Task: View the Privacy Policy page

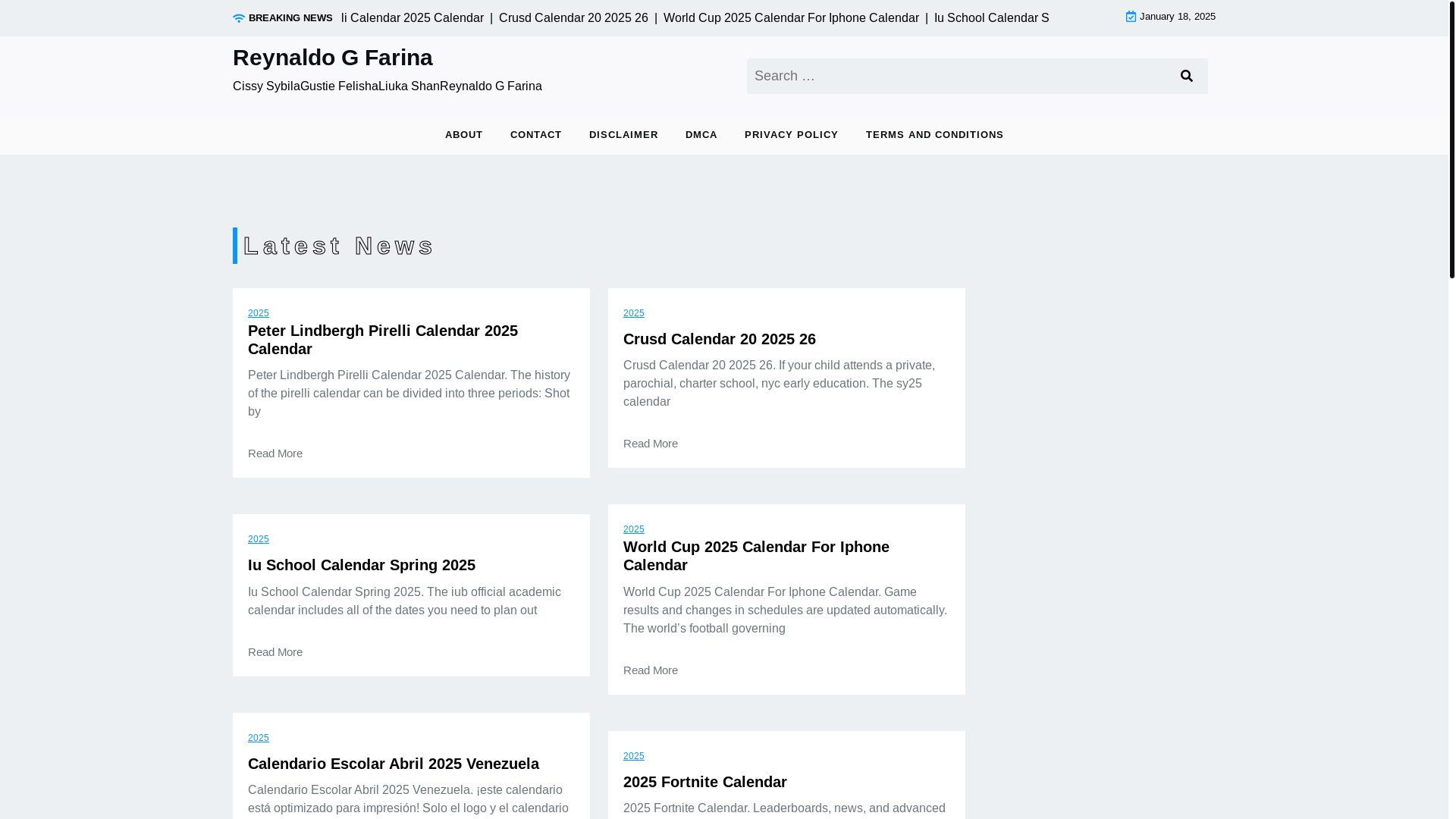Action: coord(791,135)
